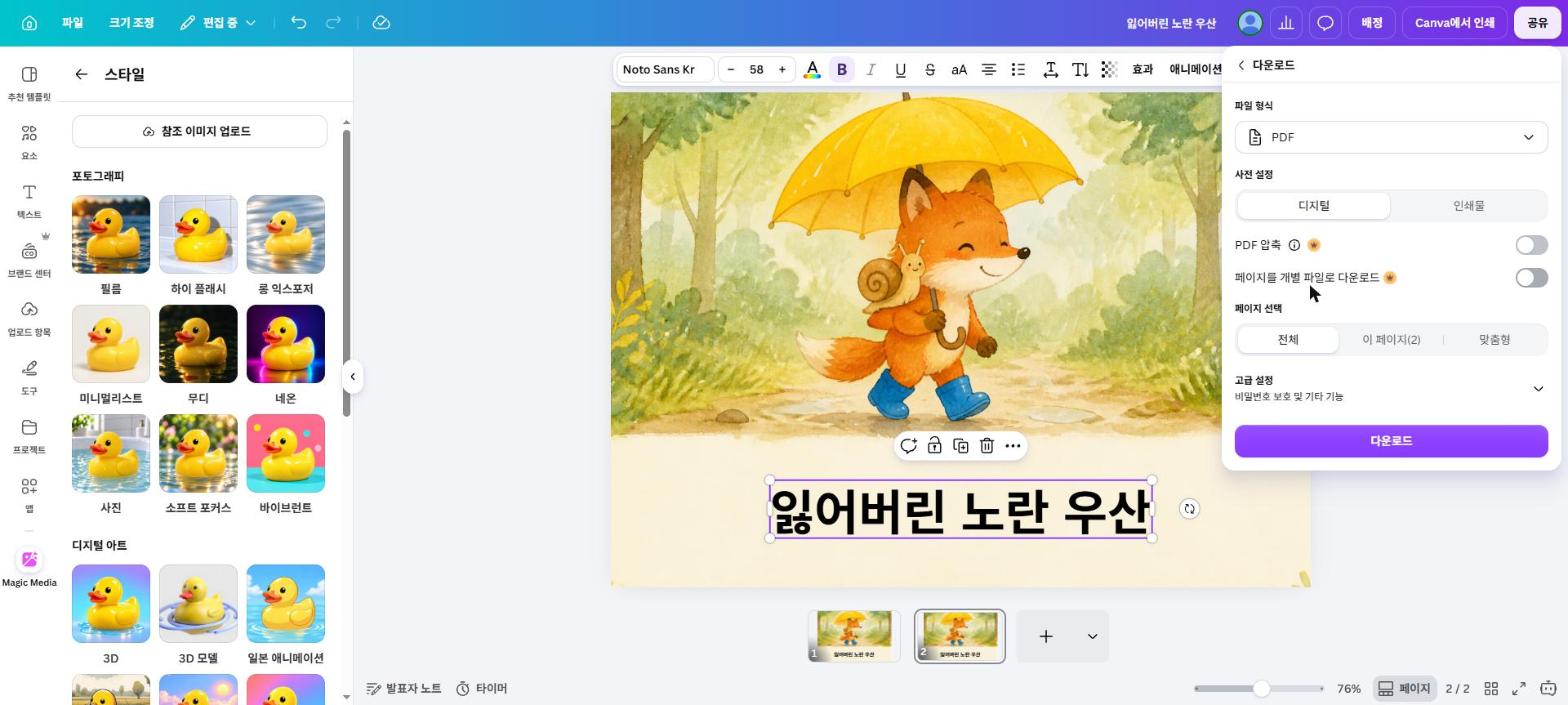Screen dimensions: 1568x705
Task: Collapse the left side panel
Action: click(352, 377)
